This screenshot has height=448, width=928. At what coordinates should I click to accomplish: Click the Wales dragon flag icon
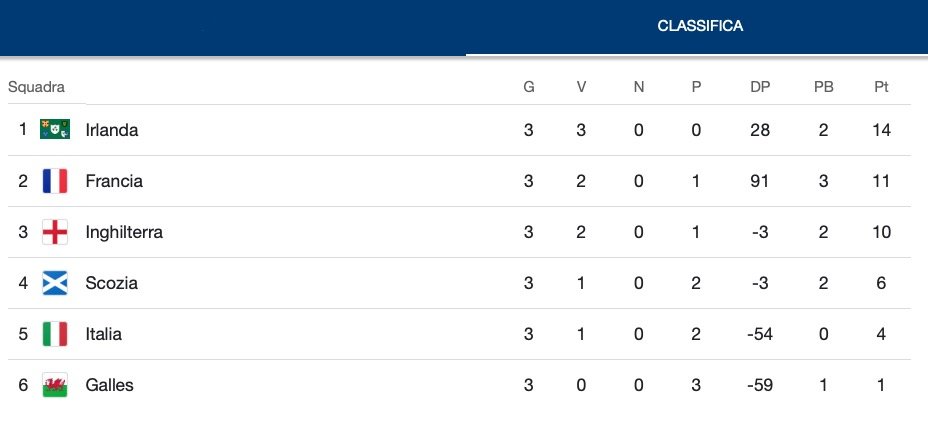(x=55, y=385)
